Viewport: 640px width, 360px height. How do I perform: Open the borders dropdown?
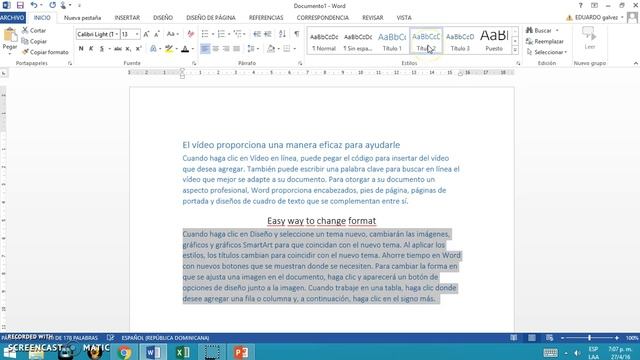(x=295, y=49)
